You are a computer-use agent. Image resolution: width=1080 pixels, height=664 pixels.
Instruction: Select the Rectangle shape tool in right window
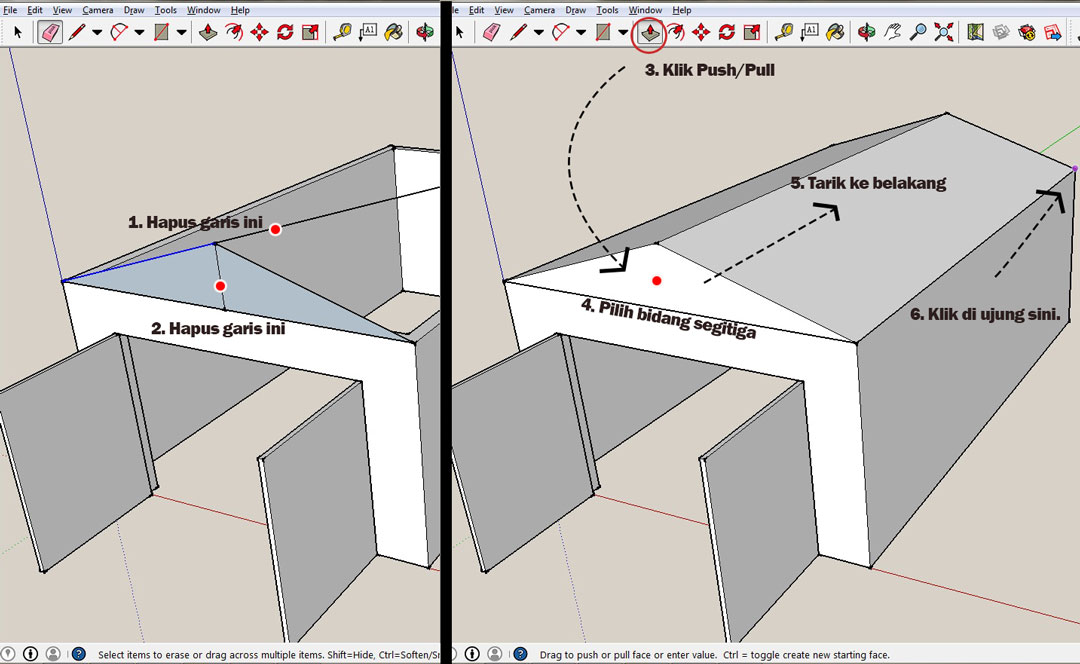pos(603,32)
